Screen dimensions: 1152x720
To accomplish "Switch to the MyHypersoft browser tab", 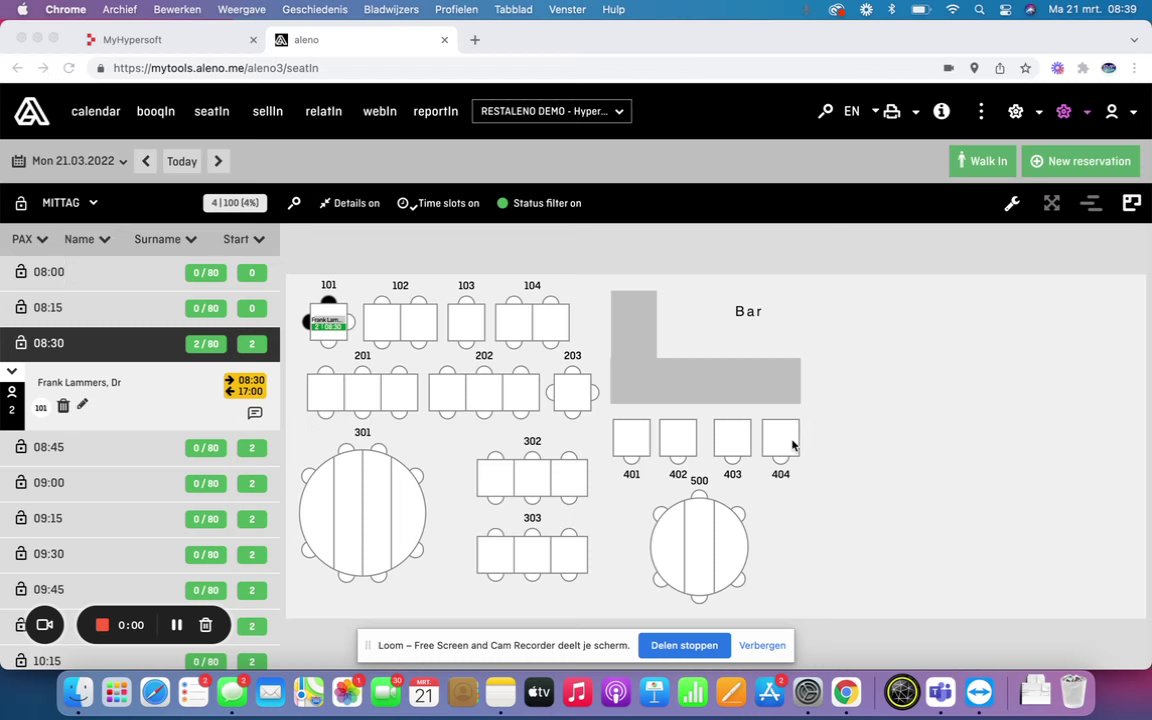I will (173, 40).
